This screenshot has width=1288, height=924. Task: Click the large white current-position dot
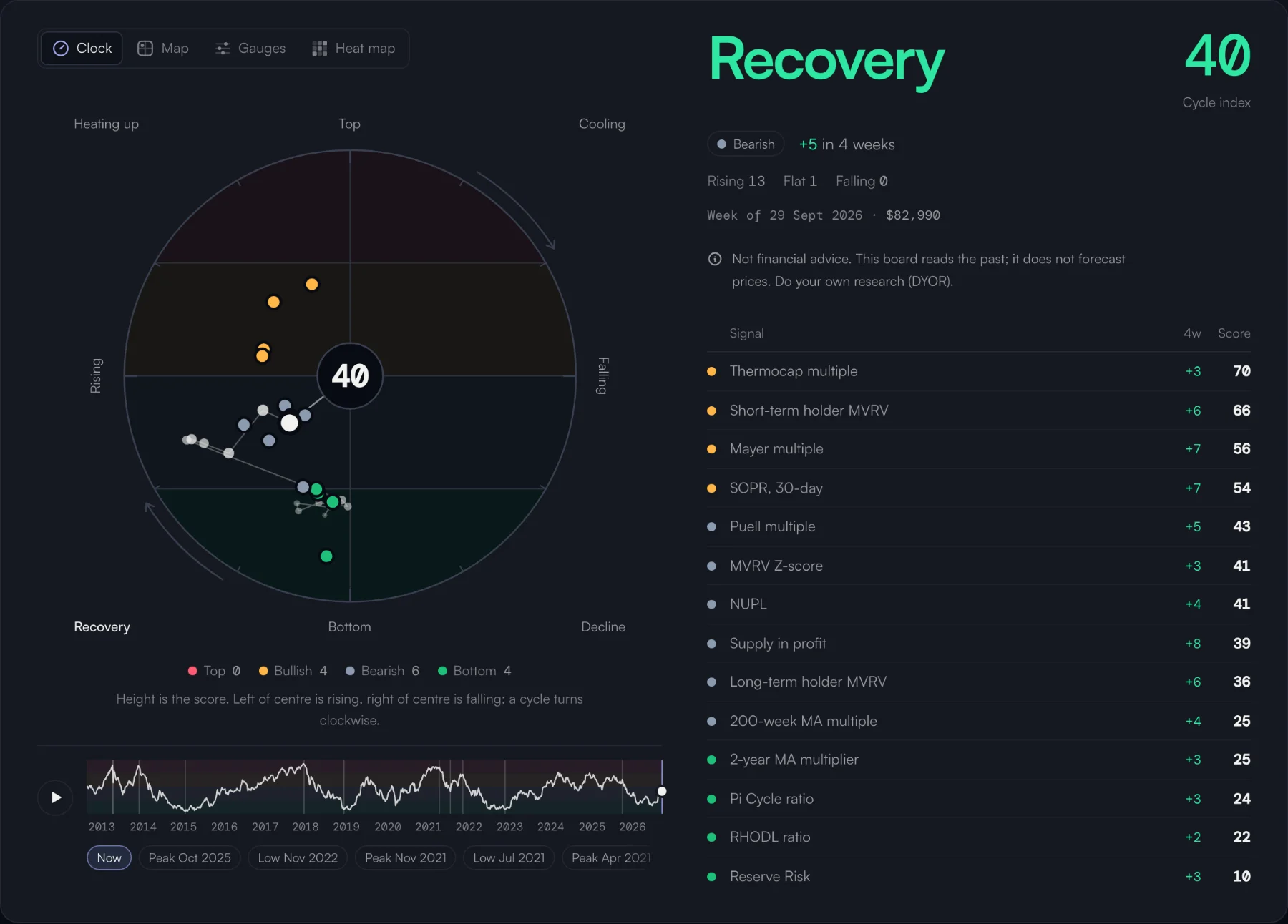tap(289, 423)
